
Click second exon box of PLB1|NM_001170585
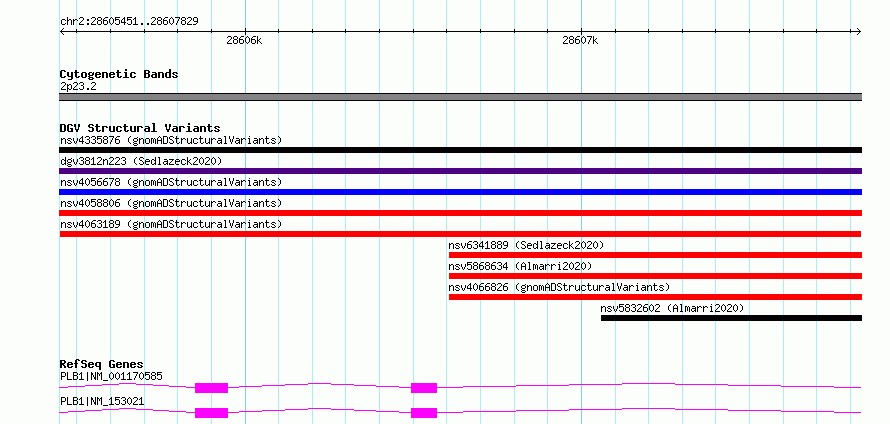[x=424, y=388]
